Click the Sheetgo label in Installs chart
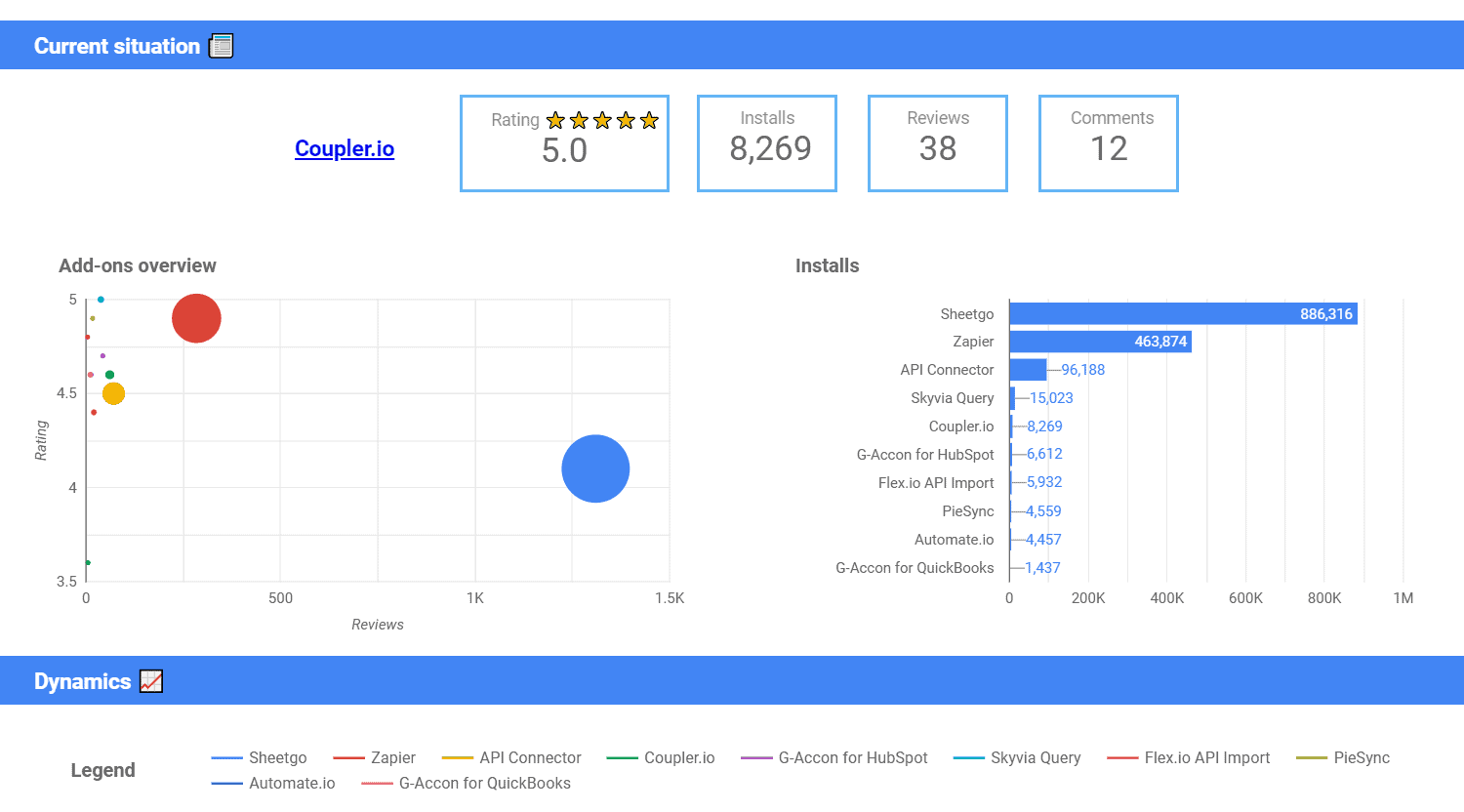 point(967,314)
